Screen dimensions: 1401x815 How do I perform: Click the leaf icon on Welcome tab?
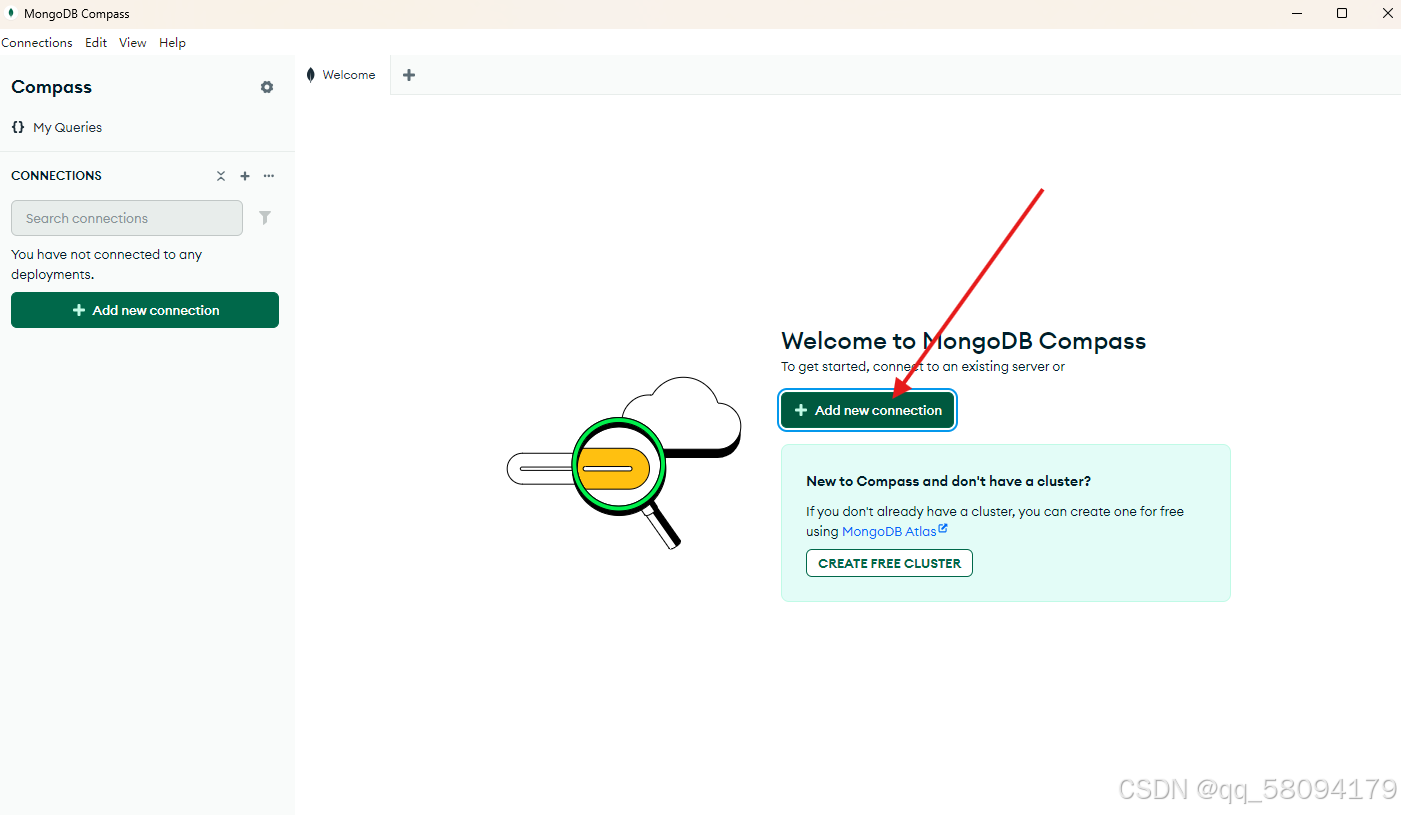point(311,75)
